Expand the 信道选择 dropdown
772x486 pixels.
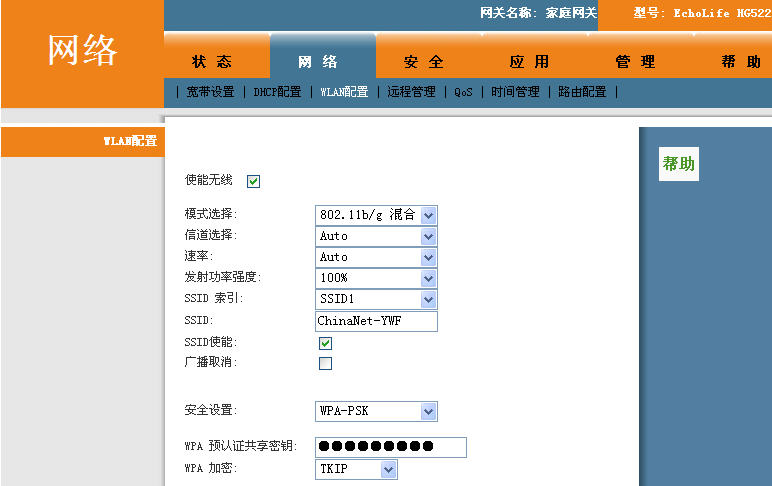376,236
